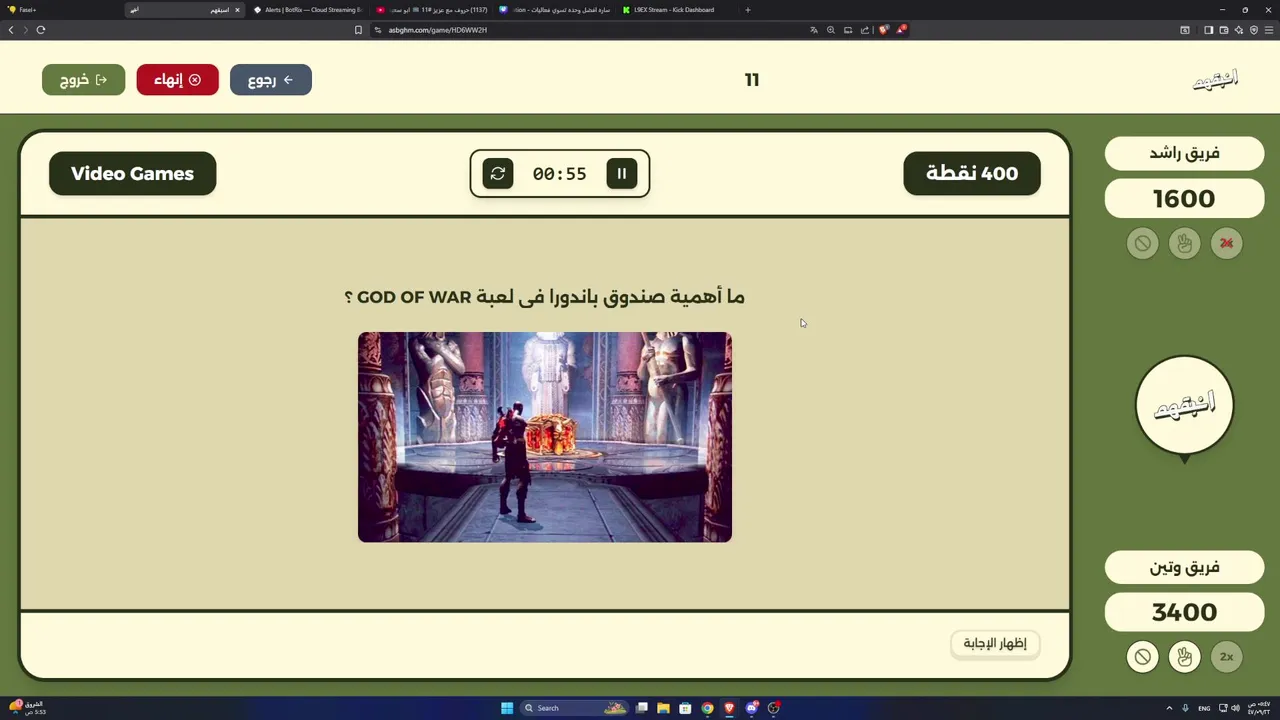The image size is (1280, 720).
Task: Use the block lifeline for فريق وتين
Action: pyautogui.click(x=1142, y=657)
